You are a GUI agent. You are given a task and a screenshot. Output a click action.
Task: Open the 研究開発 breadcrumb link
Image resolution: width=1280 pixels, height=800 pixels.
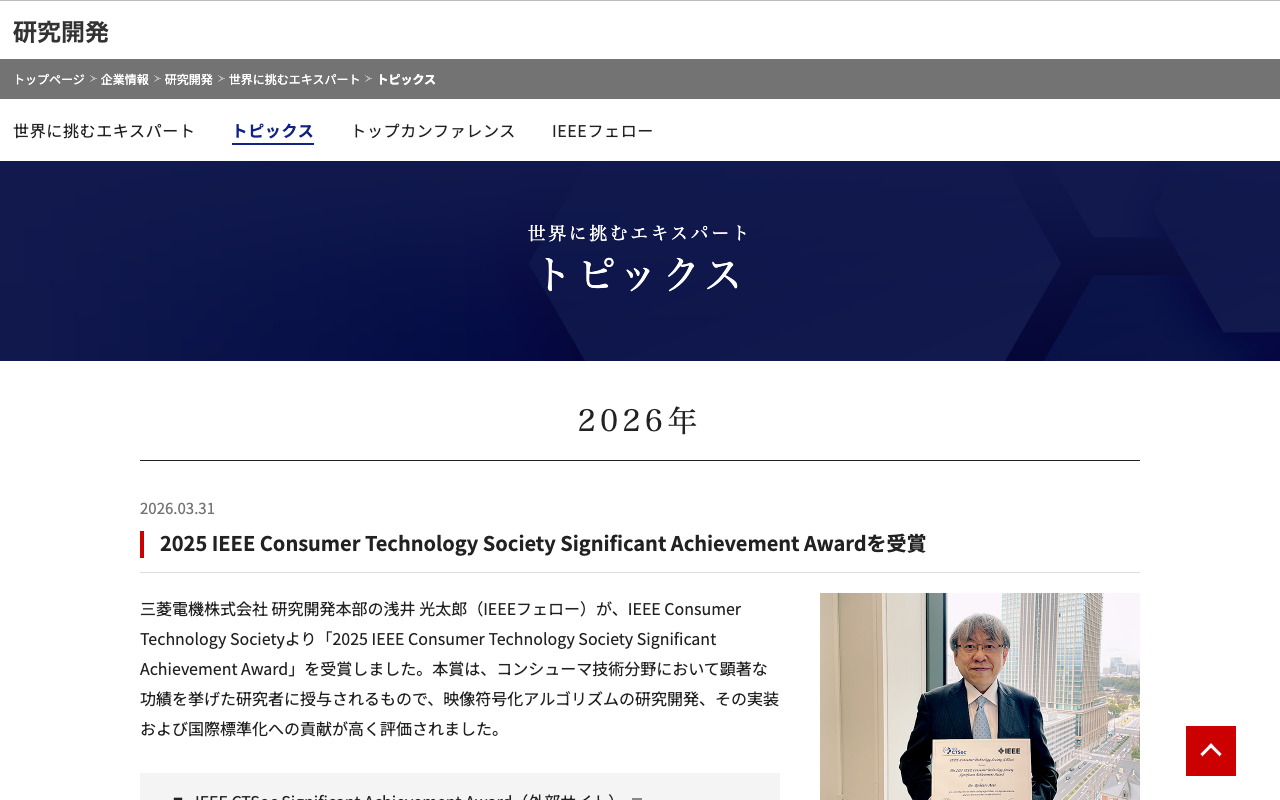189,79
